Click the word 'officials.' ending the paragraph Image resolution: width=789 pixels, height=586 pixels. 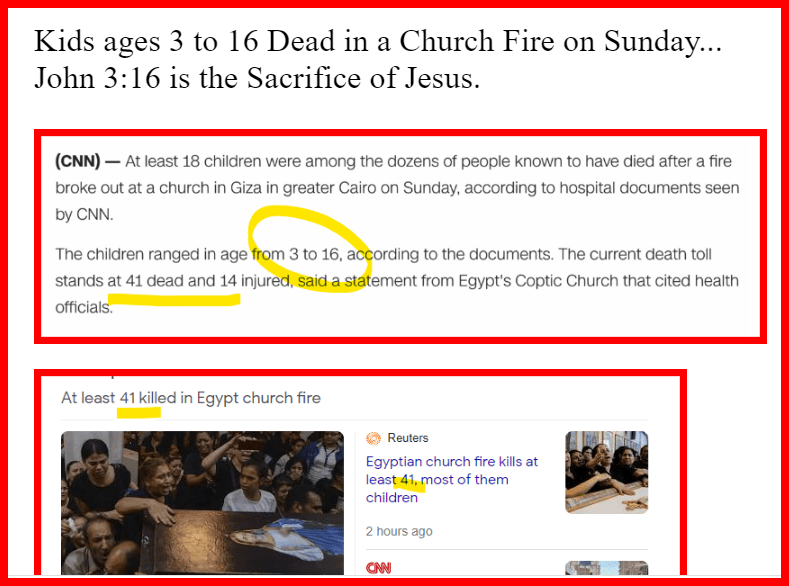click(x=84, y=307)
